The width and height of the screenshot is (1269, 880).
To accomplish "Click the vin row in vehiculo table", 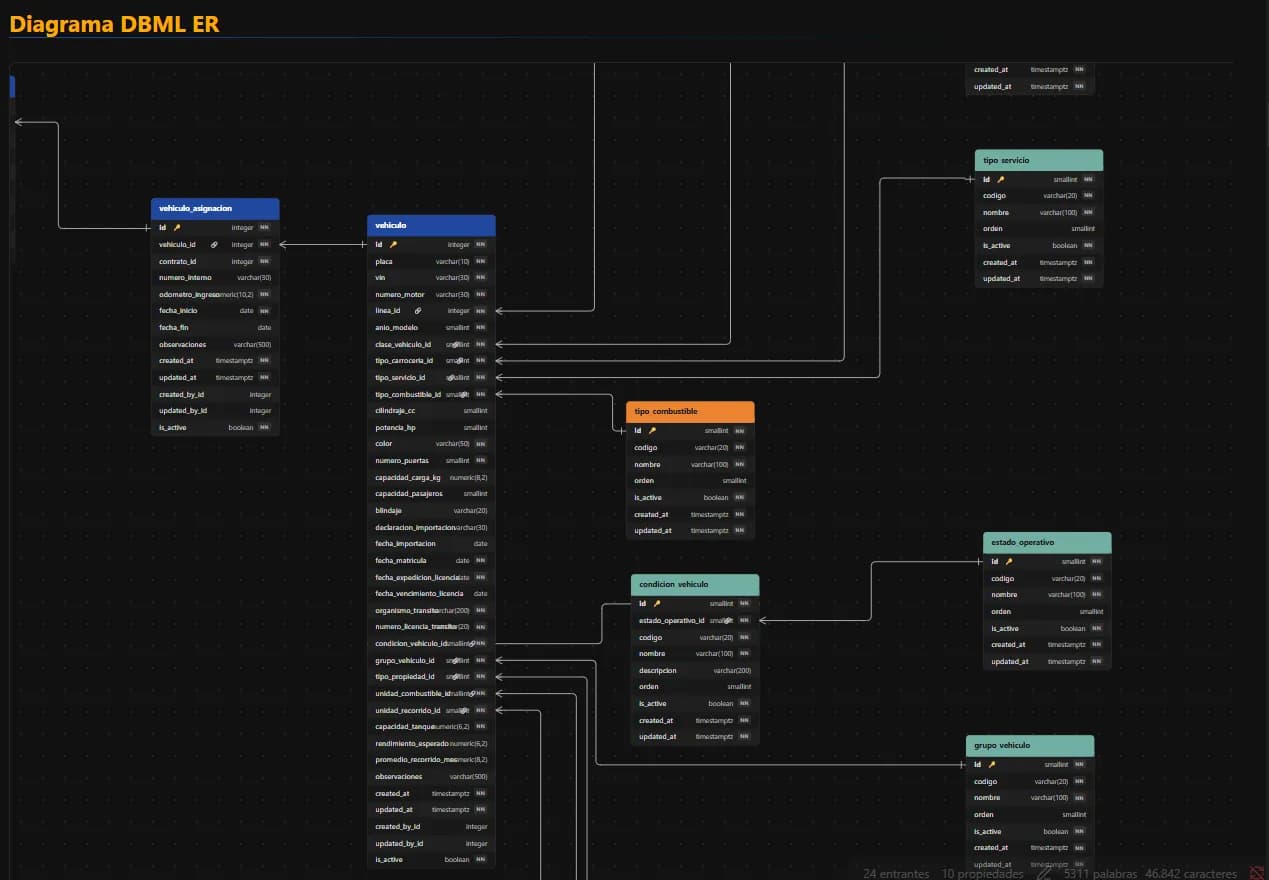I will [x=431, y=278].
